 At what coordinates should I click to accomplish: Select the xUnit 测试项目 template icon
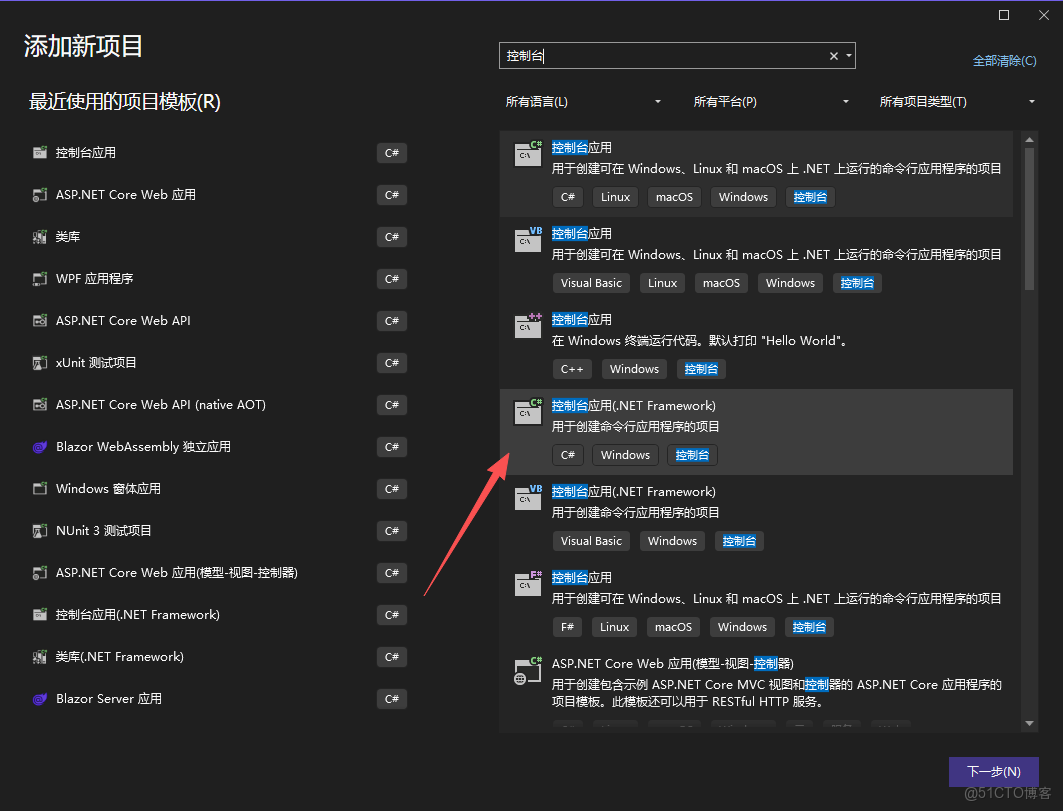pyautogui.click(x=38, y=362)
